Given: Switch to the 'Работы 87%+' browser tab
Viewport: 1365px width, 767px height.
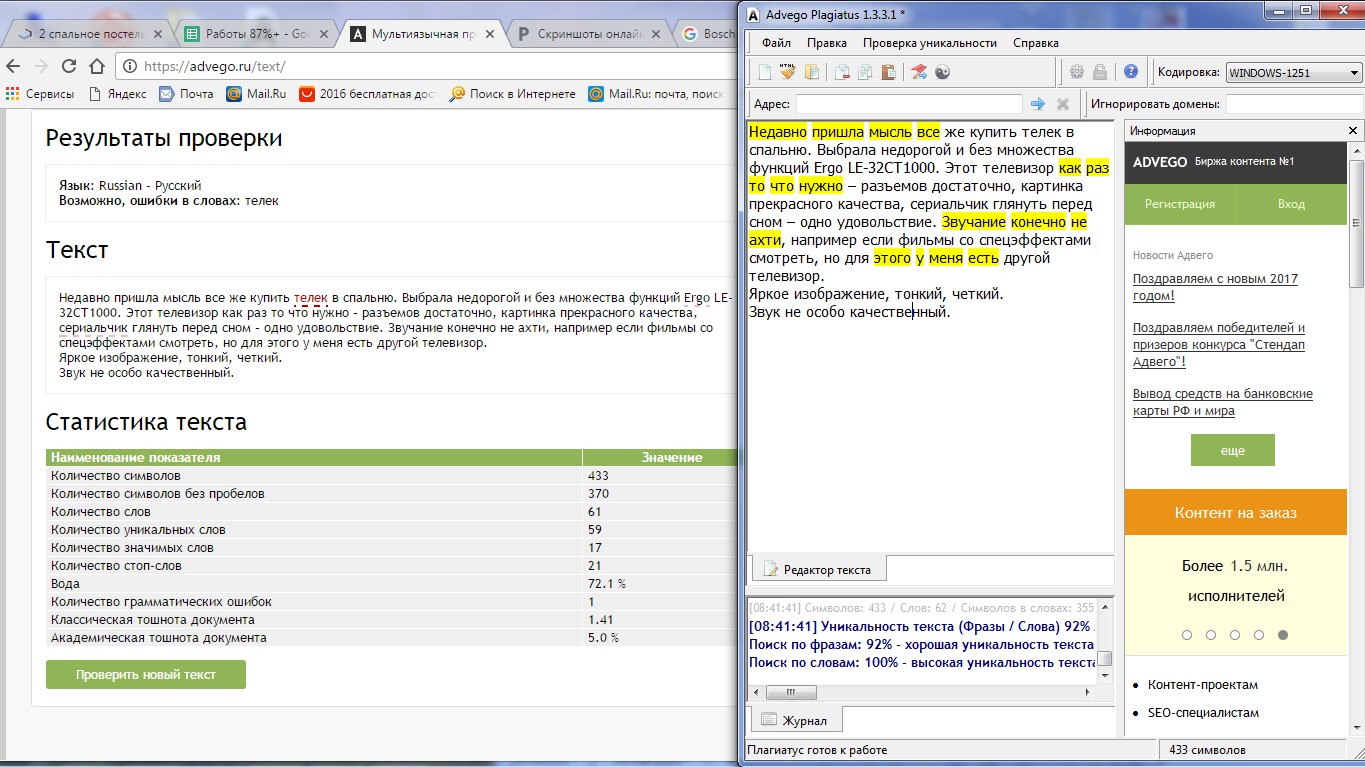Looking at the screenshot, I should (255, 33).
